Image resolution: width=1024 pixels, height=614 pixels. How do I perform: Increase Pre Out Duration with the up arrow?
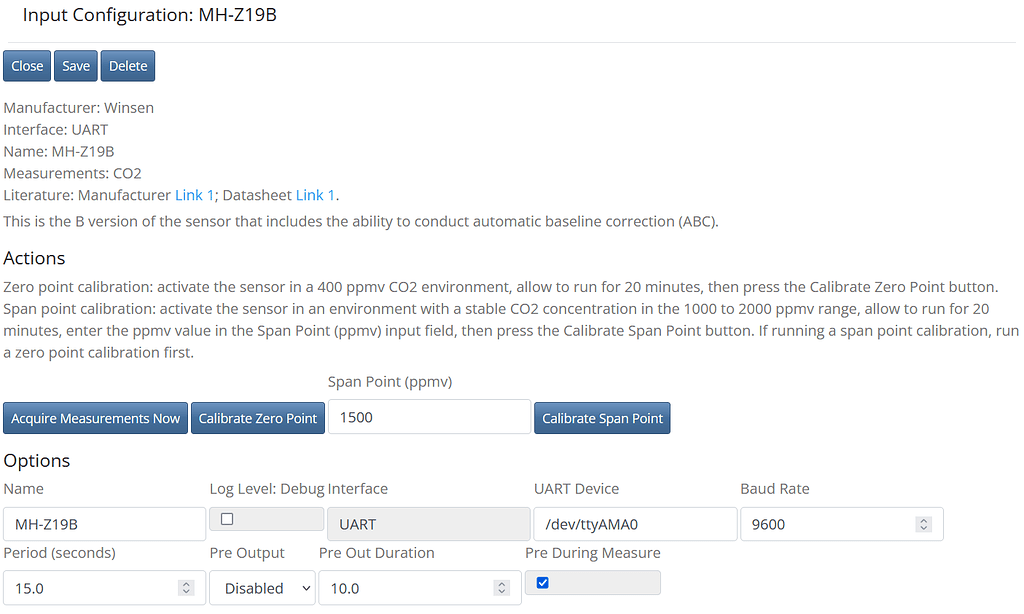coord(502,584)
